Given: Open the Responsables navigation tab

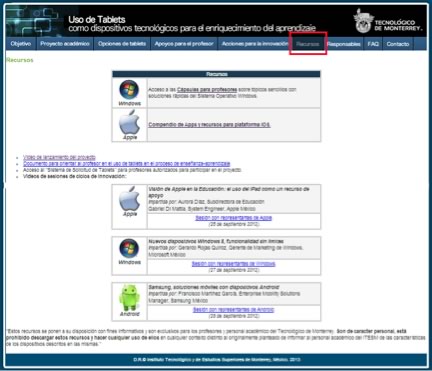Looking at the screenshot, I should 344,44.
